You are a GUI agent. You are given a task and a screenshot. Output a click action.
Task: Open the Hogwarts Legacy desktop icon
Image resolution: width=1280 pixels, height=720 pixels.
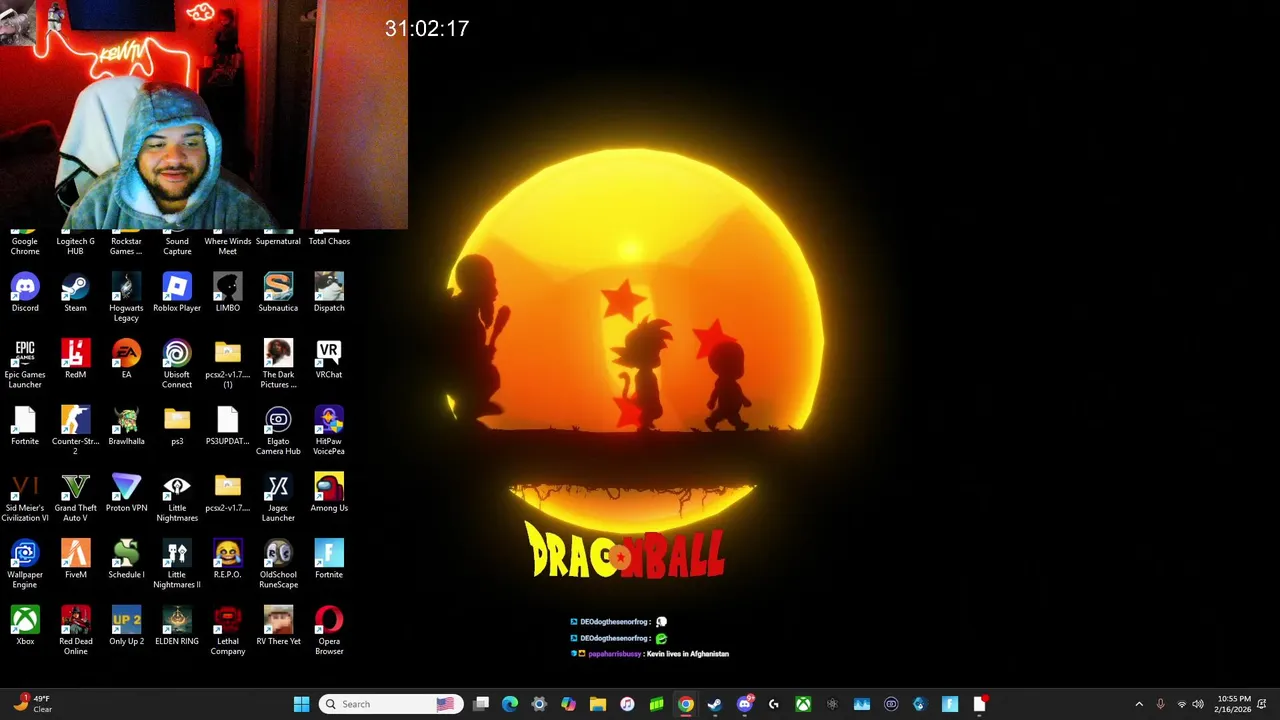(x=126, y=298)
